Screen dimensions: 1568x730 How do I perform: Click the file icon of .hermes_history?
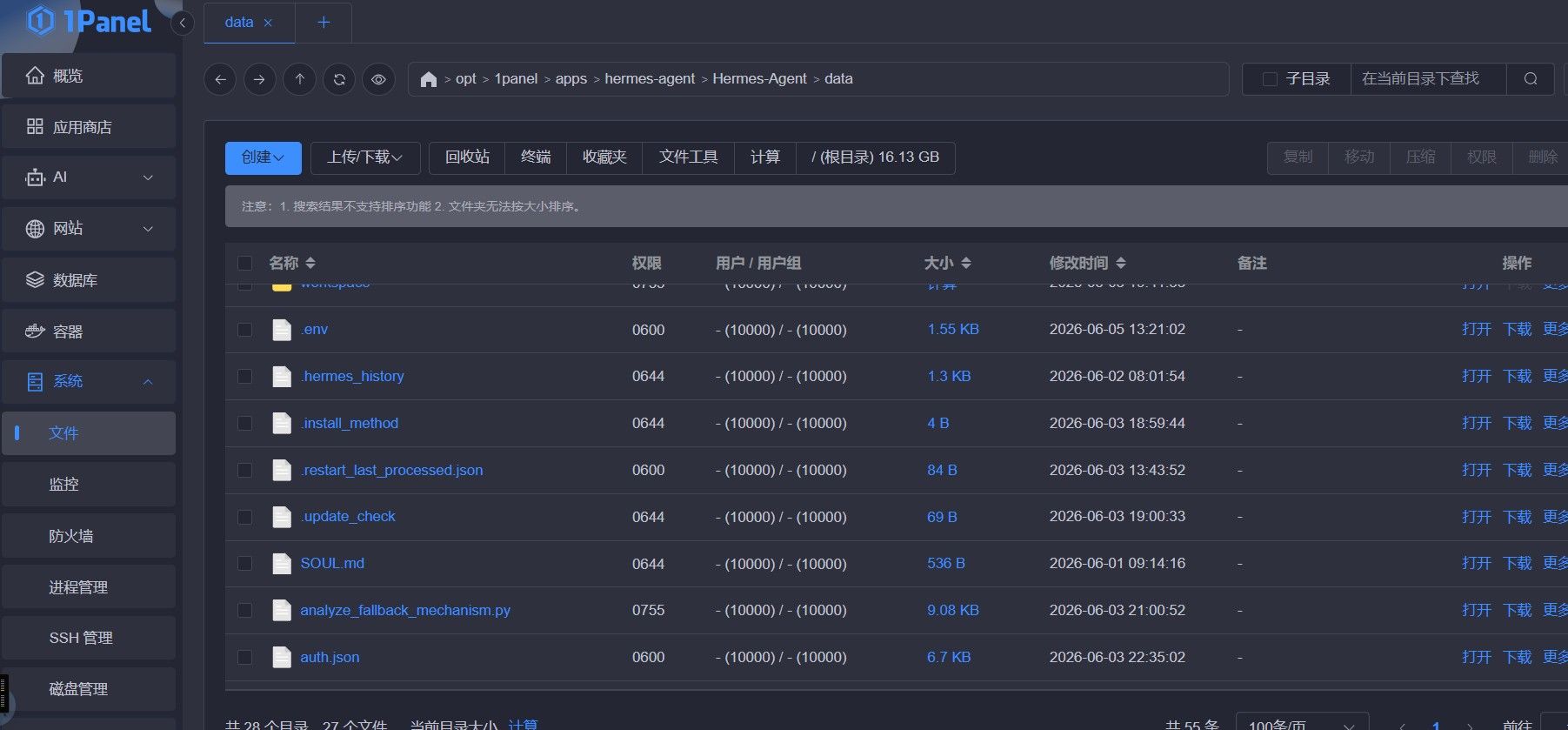click(282, 377)
